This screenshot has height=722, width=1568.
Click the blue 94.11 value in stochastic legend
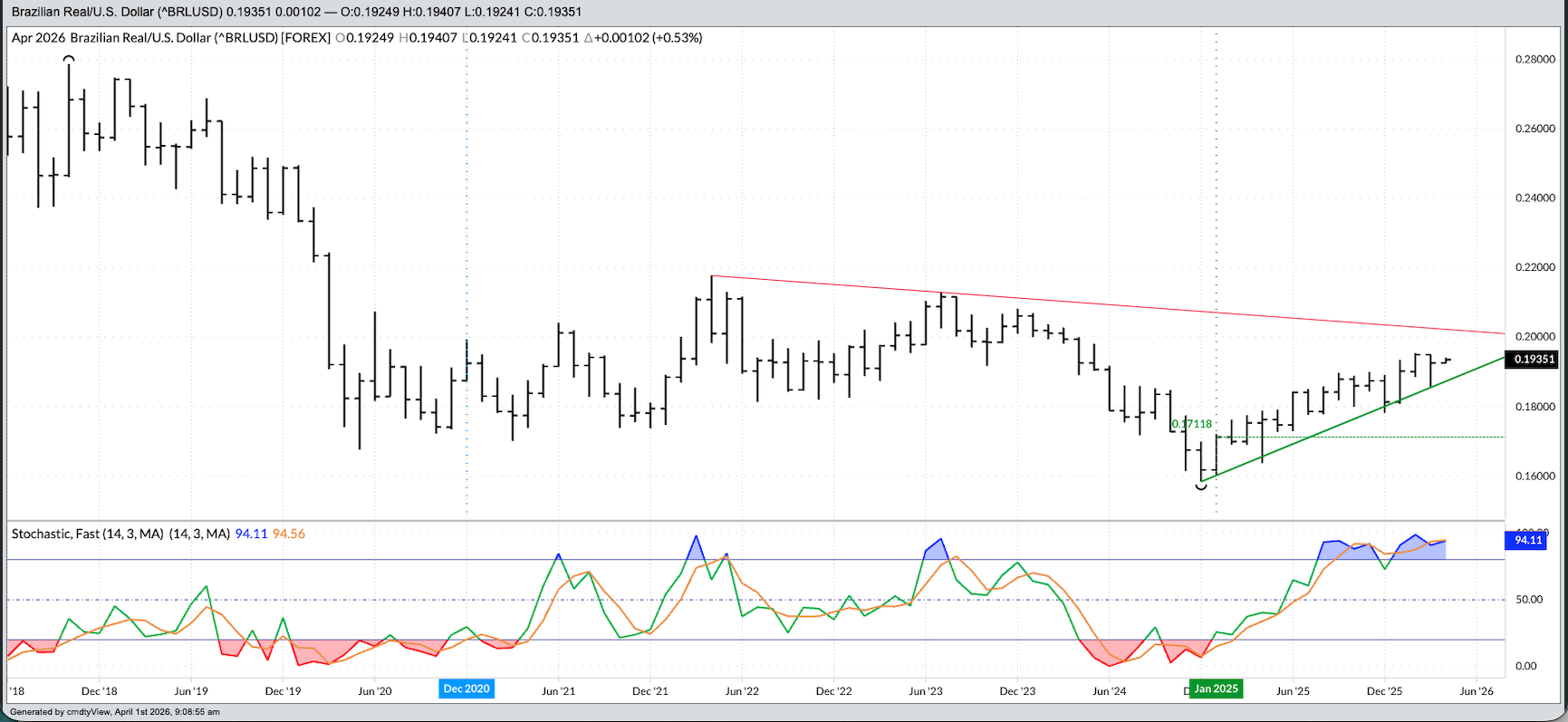click(x=251, y=534)
